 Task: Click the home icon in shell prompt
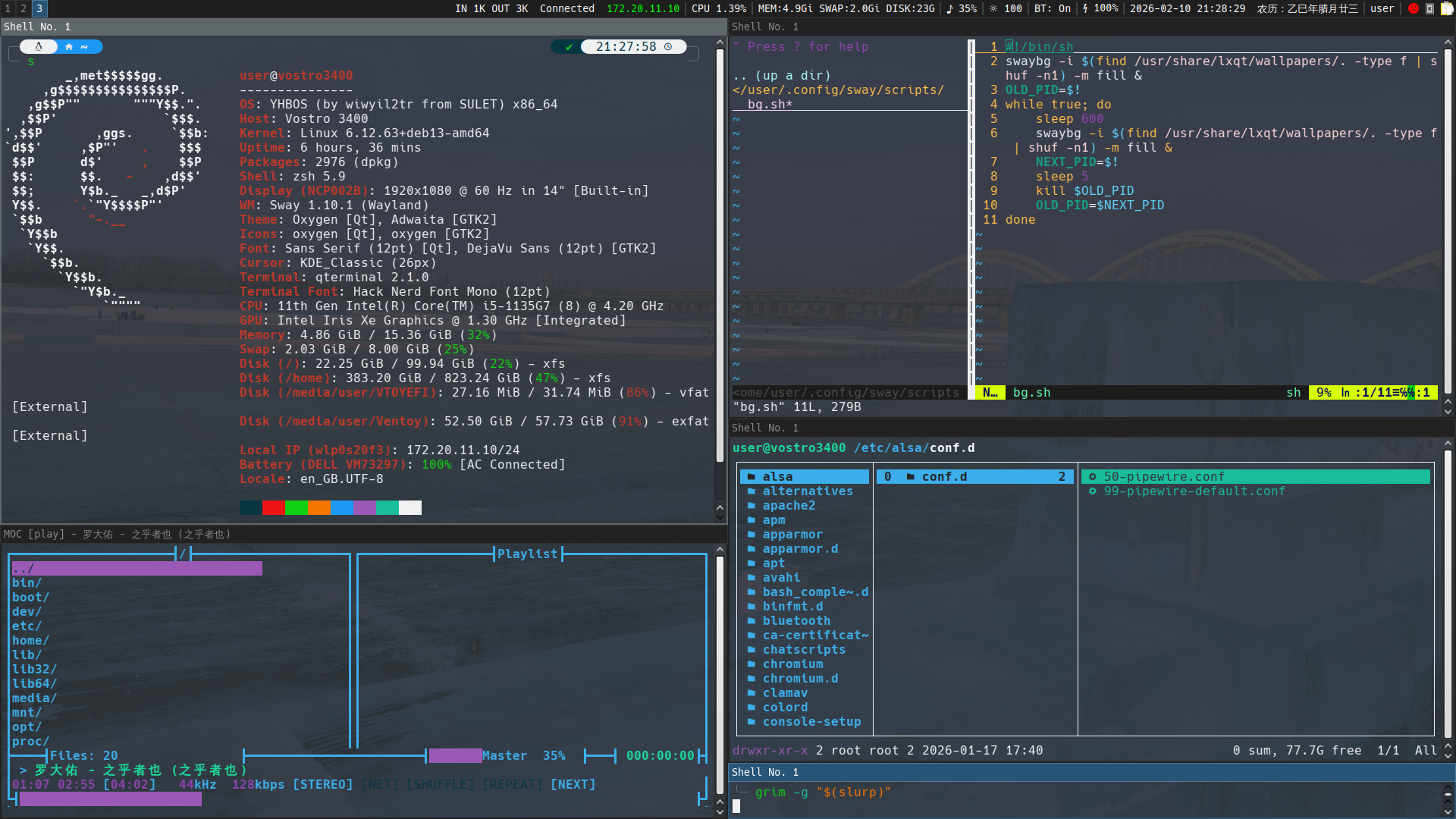(x=69, y=47)
